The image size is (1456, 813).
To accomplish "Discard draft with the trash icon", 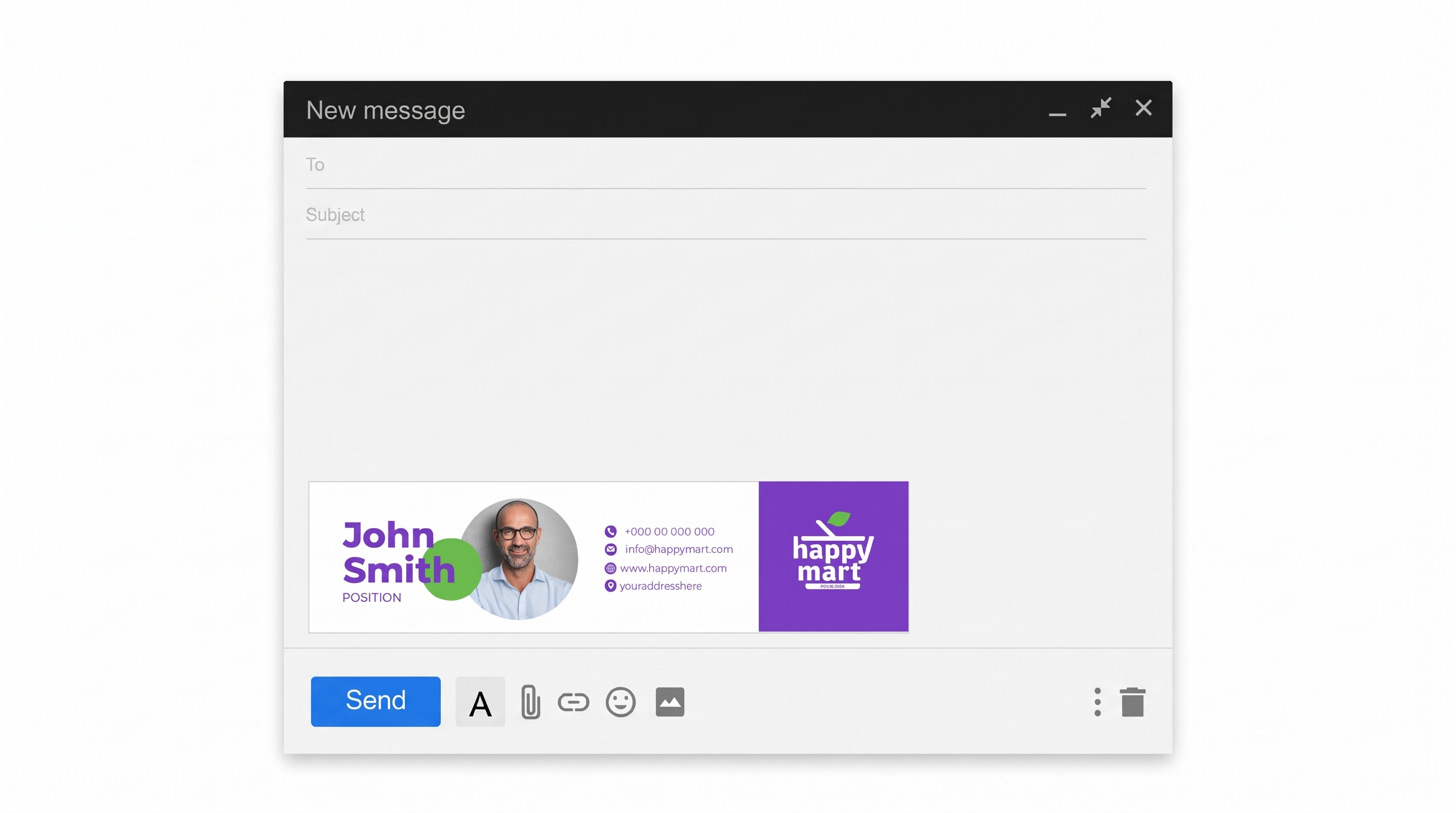I will point(1132,702).
